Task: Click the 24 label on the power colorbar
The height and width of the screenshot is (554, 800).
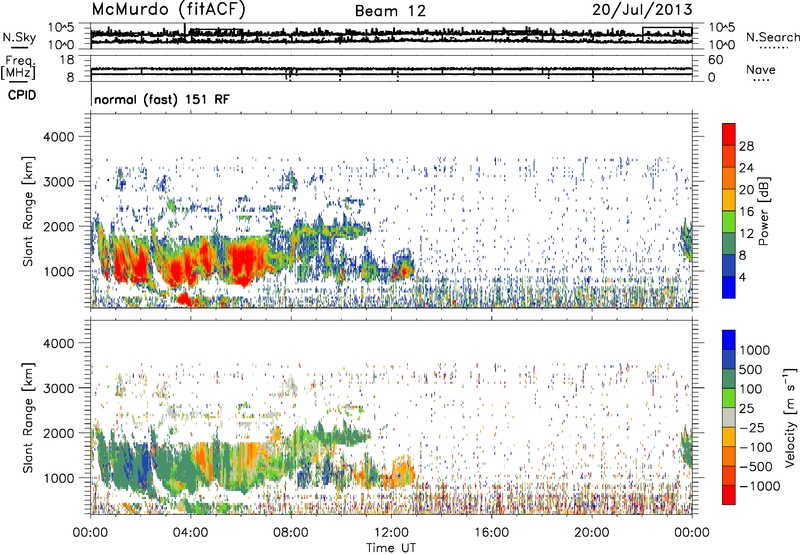Action: point(746,168)
